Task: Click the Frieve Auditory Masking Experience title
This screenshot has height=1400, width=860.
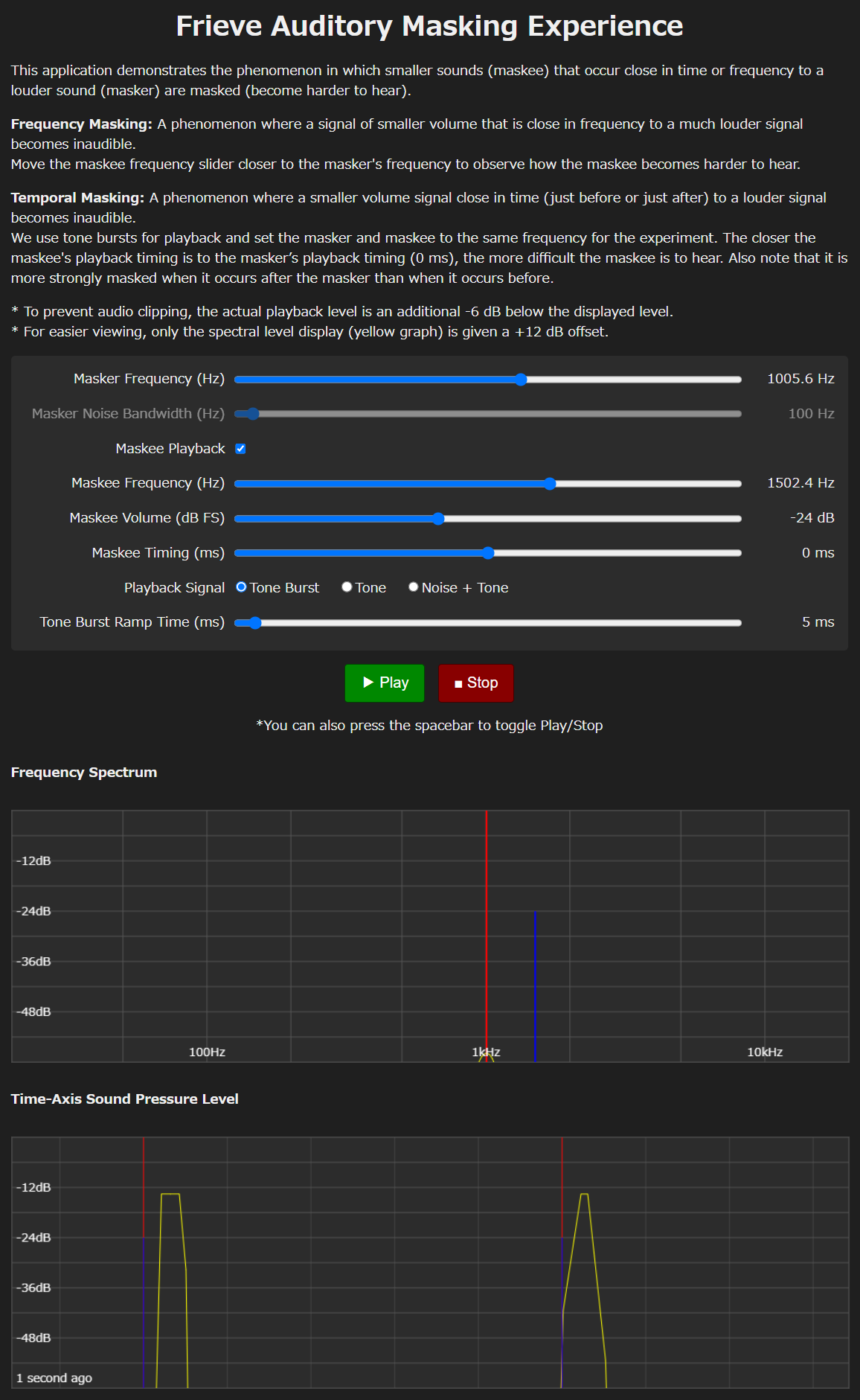Action: (x=429, y=26)
